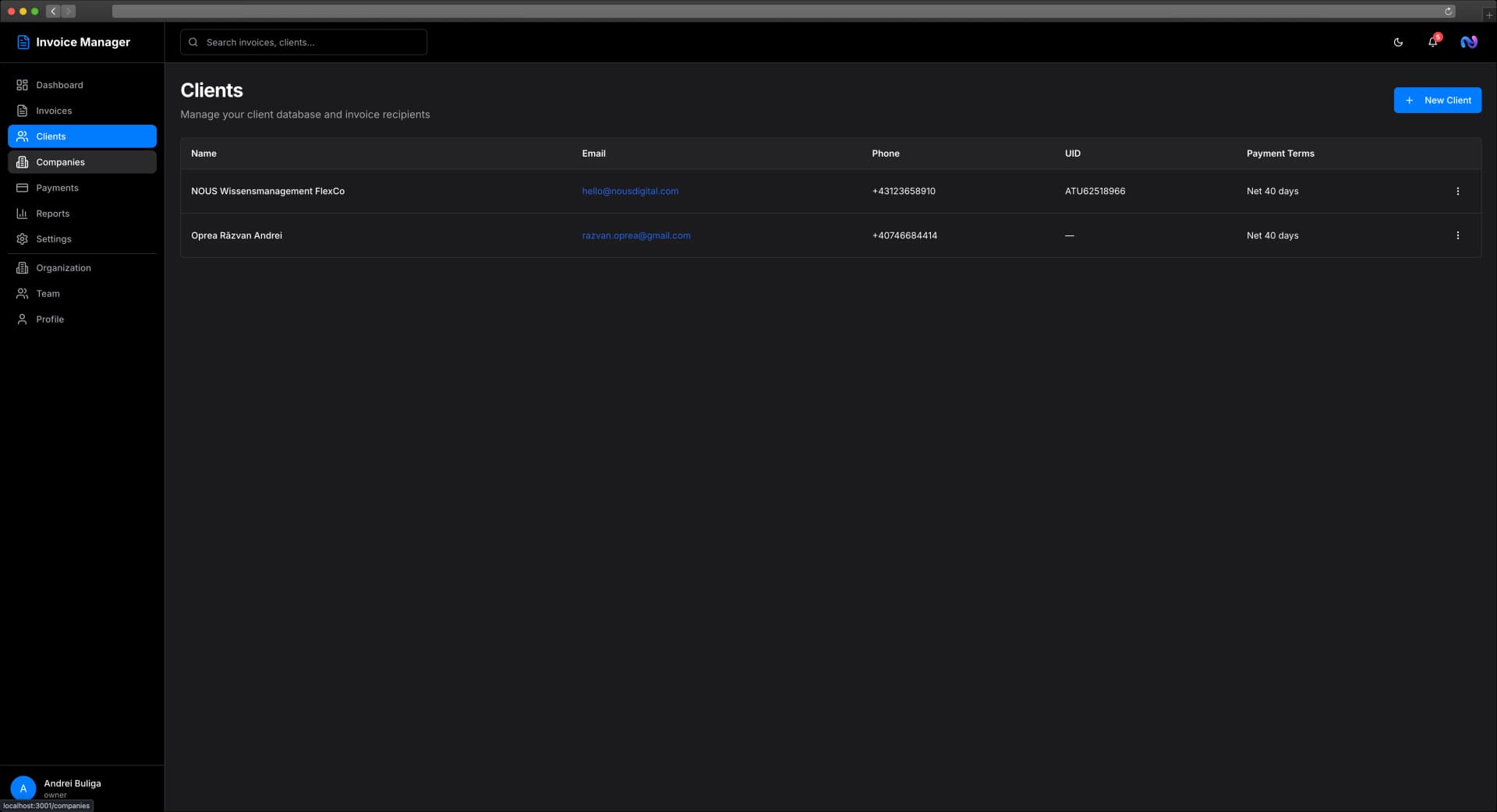The width and height of the screenshot is (1497, 812).
Task: Click the Invoice Manager title
Action: point(83,42)
